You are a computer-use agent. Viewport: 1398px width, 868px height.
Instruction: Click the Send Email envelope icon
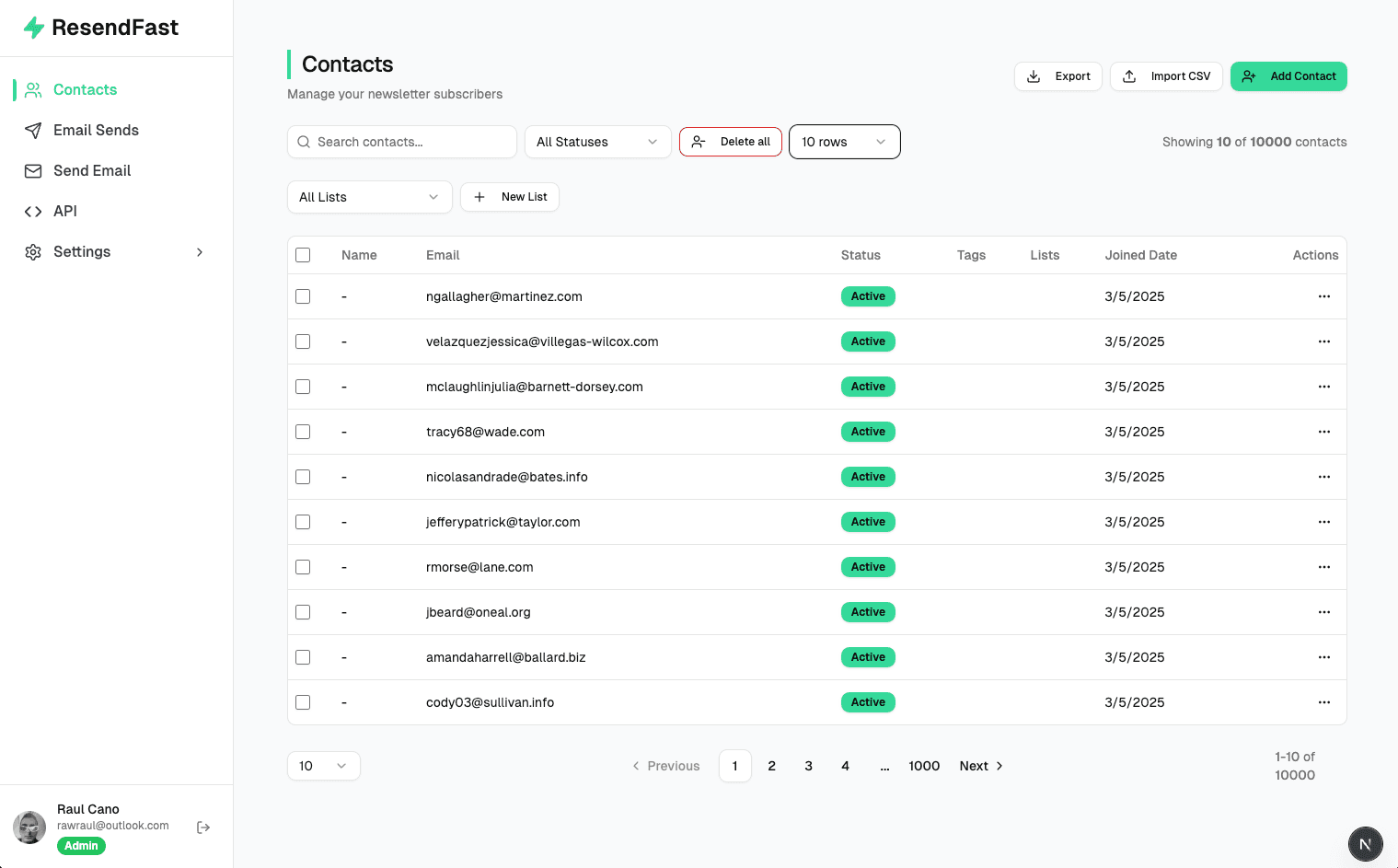coord(33,170)
